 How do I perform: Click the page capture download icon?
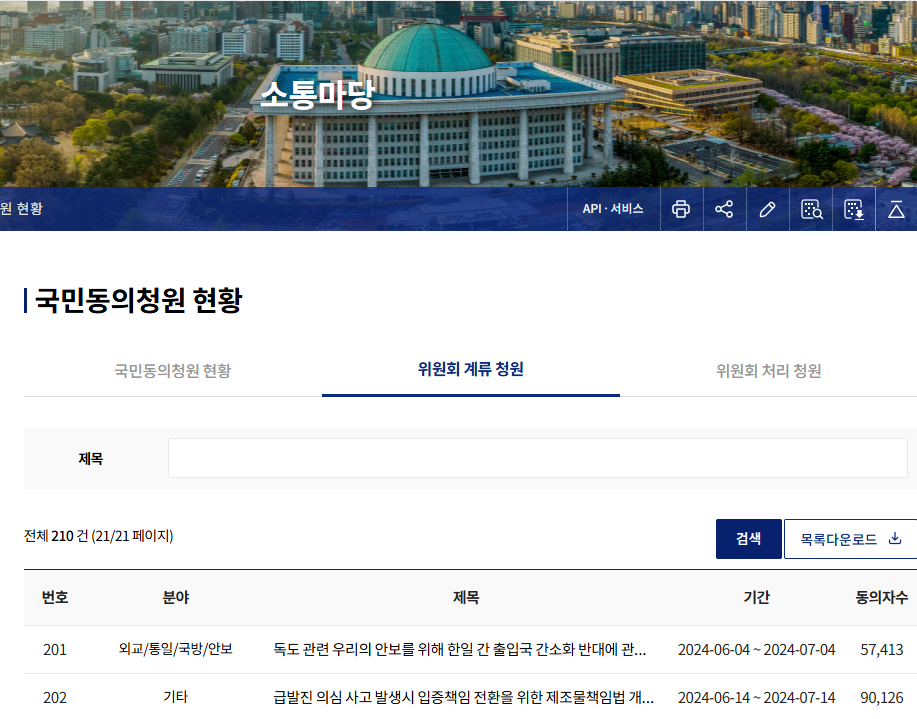(x=853, y=209)
